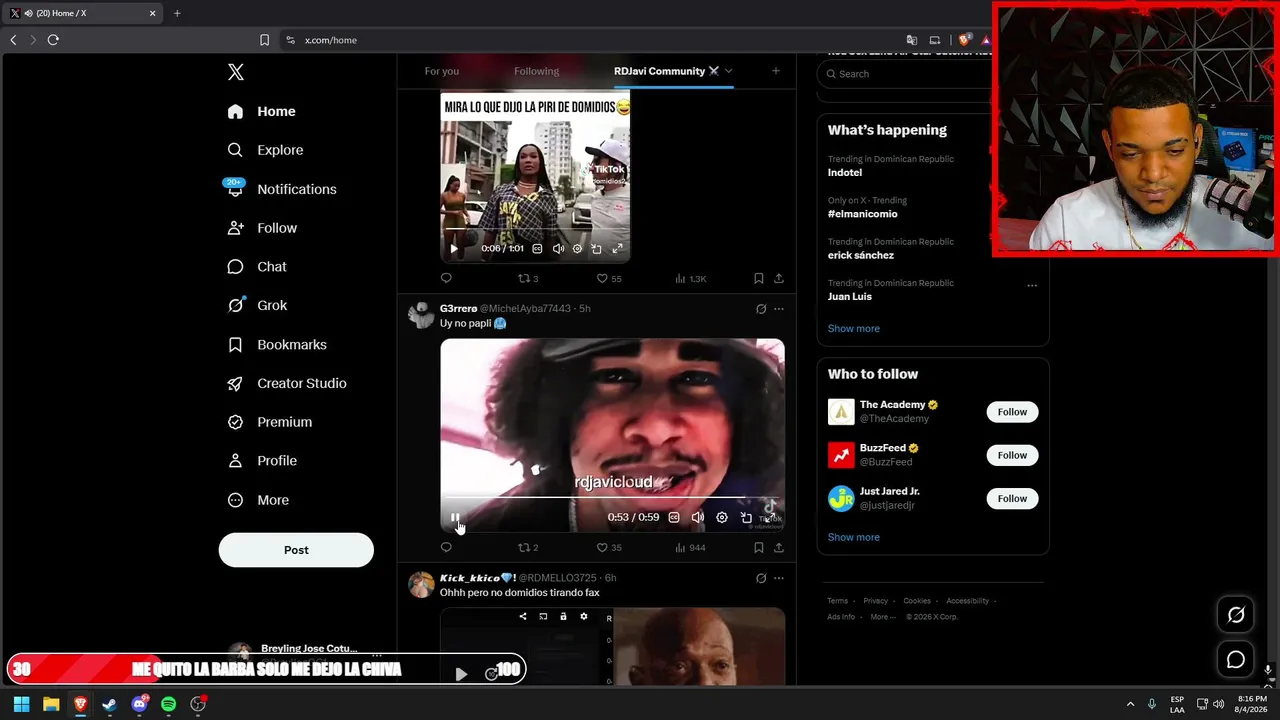Bookmark the post with 55 likes

click(x=759, y=278)
